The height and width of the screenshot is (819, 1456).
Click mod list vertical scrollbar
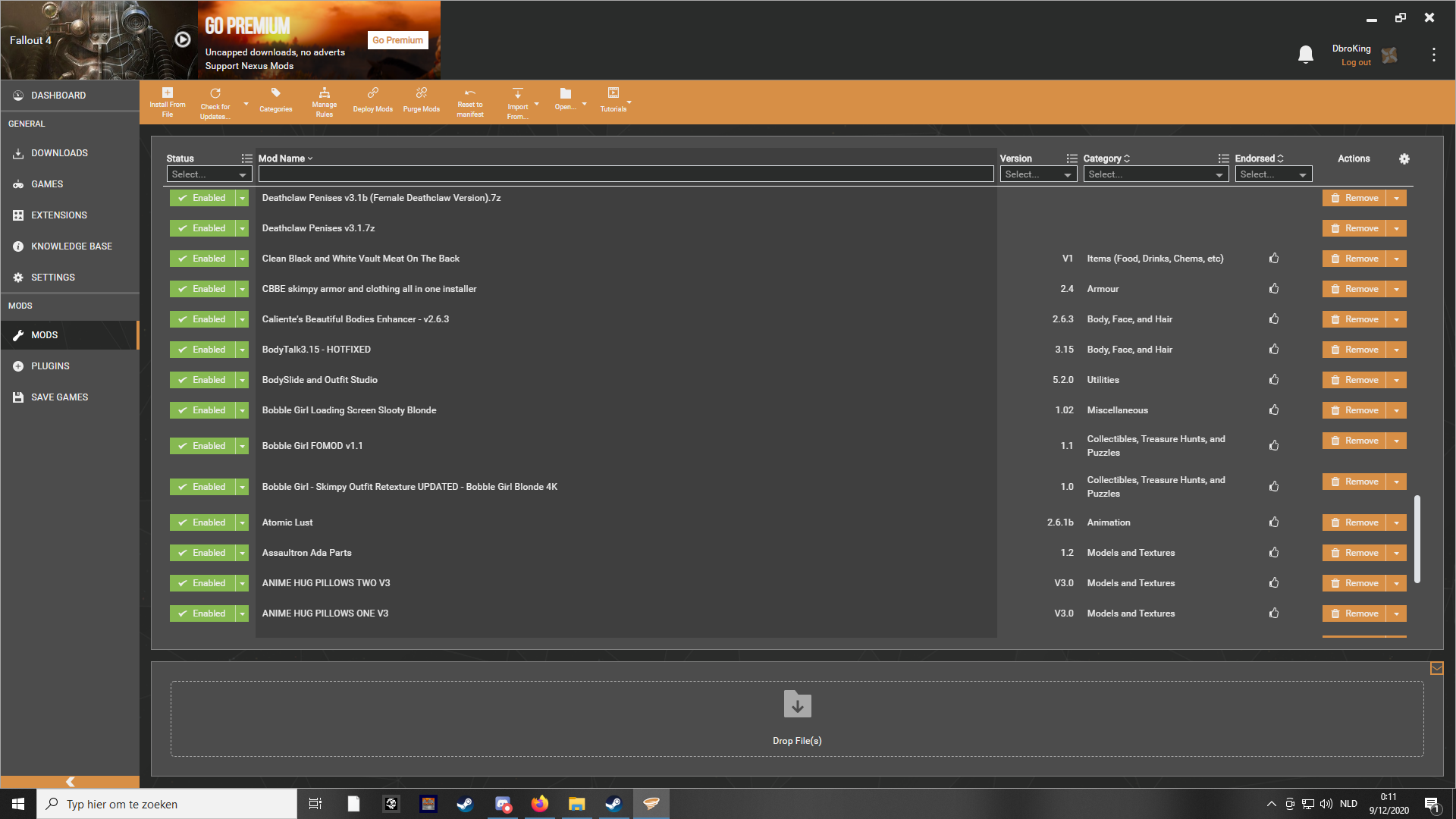click(x=1417, y=539)
